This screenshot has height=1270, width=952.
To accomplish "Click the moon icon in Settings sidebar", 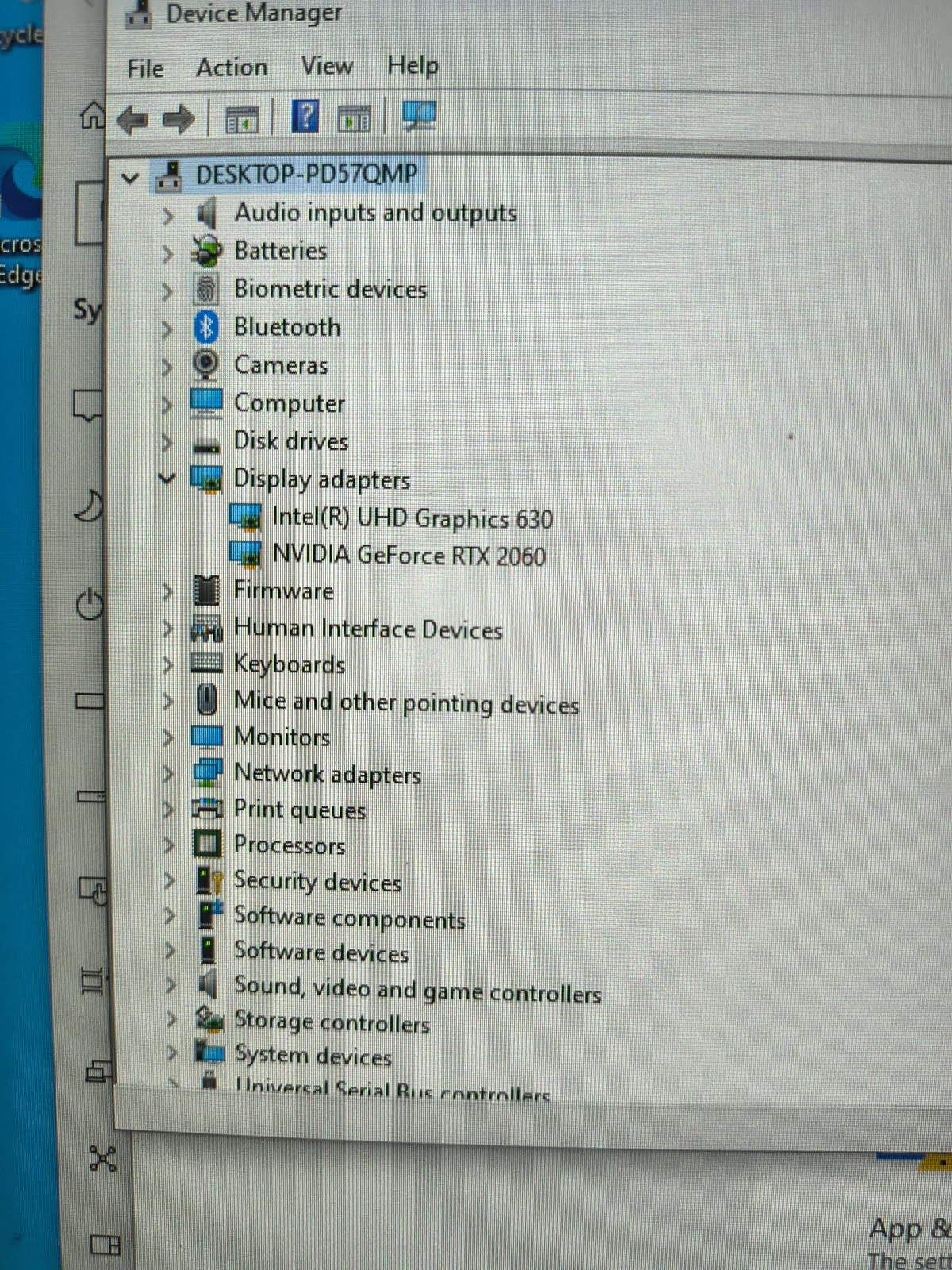I will 89,506.
